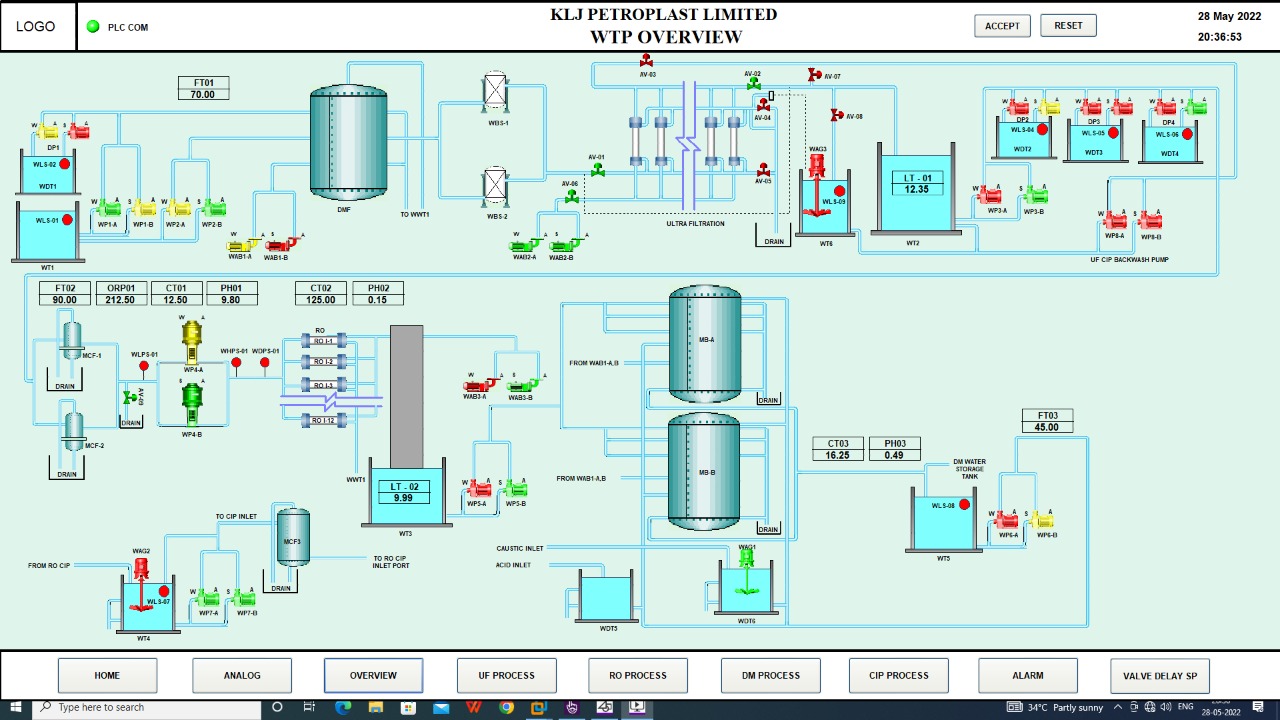Click the AV-01 green valve
The width and height of the screenshot is (1280, 720).
pos(598,170)
